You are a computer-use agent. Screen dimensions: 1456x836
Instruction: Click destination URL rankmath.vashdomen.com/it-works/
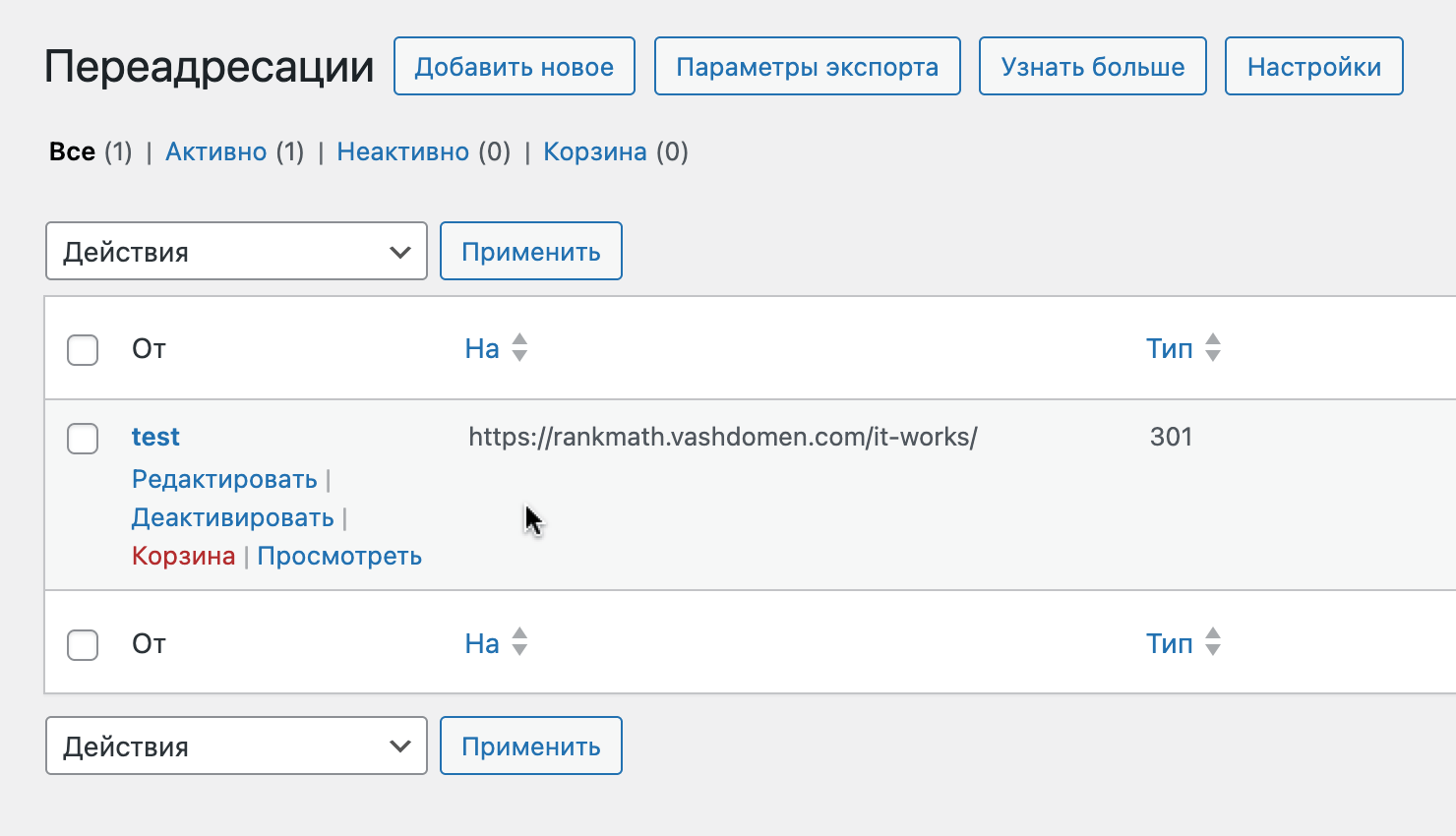coord(723,437)
